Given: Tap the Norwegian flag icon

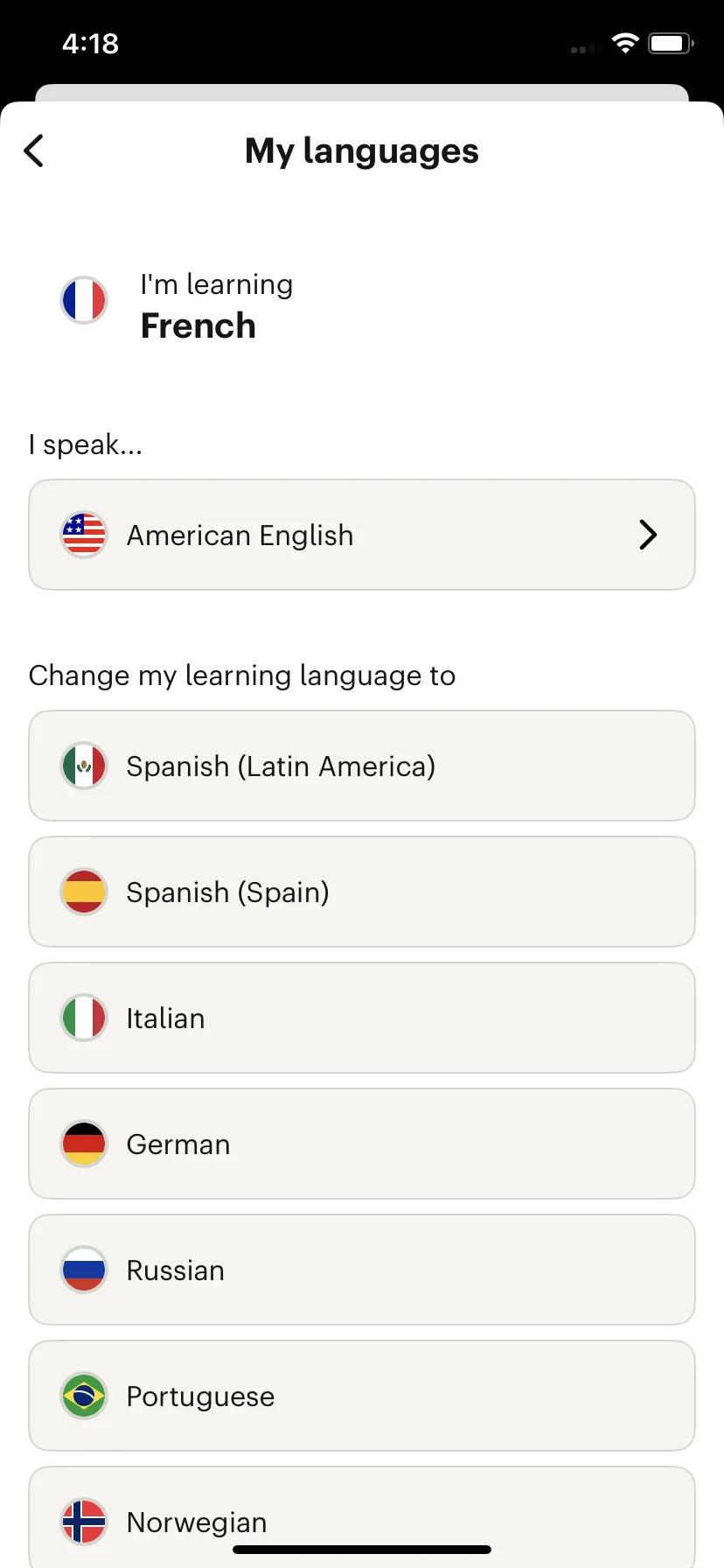Looking at the screenshot, I should tap(84, 1522).
